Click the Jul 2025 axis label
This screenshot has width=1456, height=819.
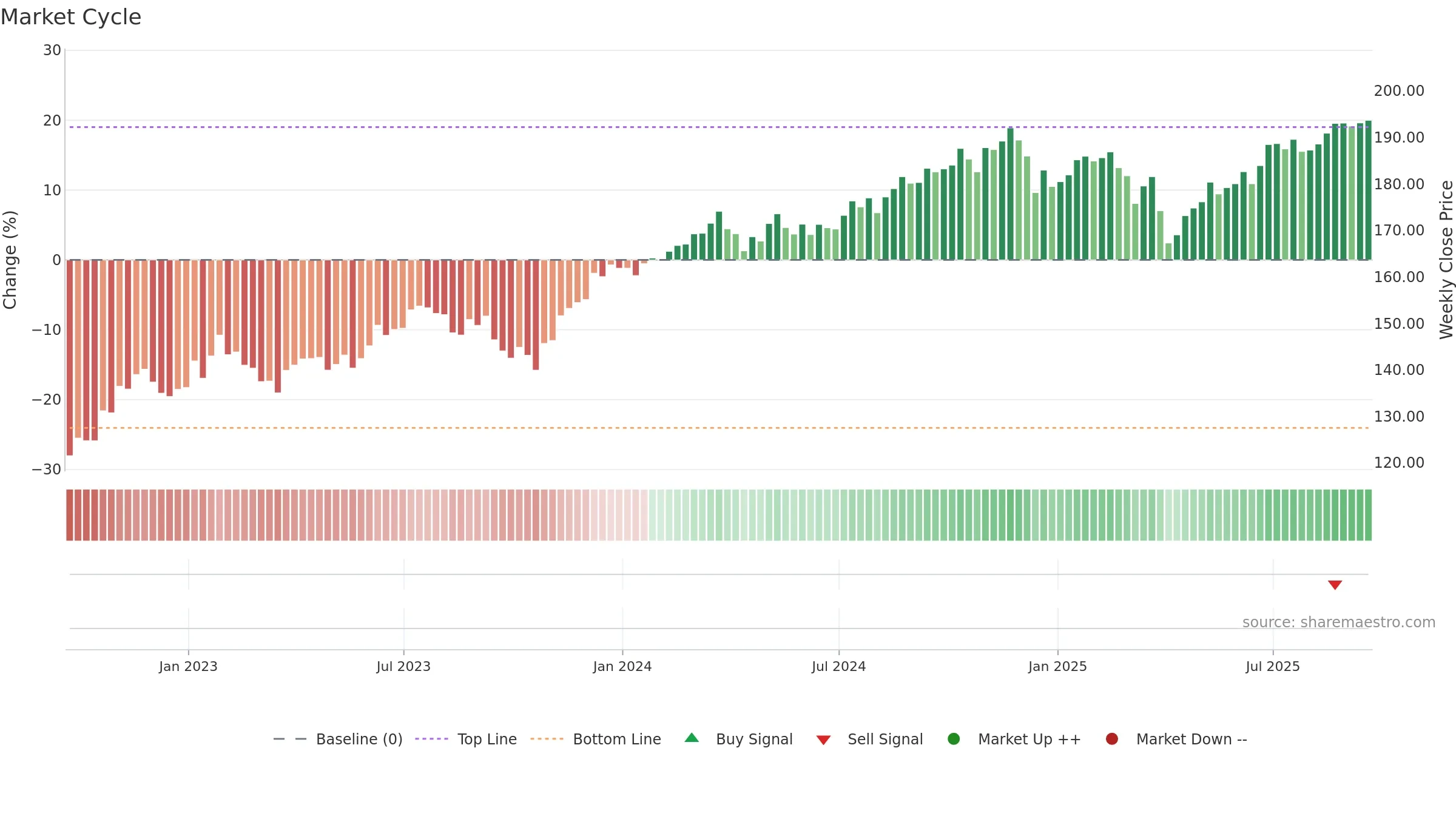[x=1273, y=666]
